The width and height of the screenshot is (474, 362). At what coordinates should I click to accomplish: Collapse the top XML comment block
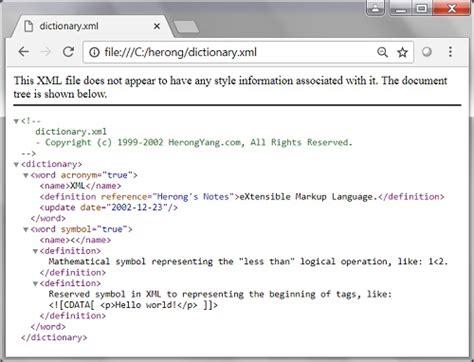pyautogui.click(x=16, y=121)
